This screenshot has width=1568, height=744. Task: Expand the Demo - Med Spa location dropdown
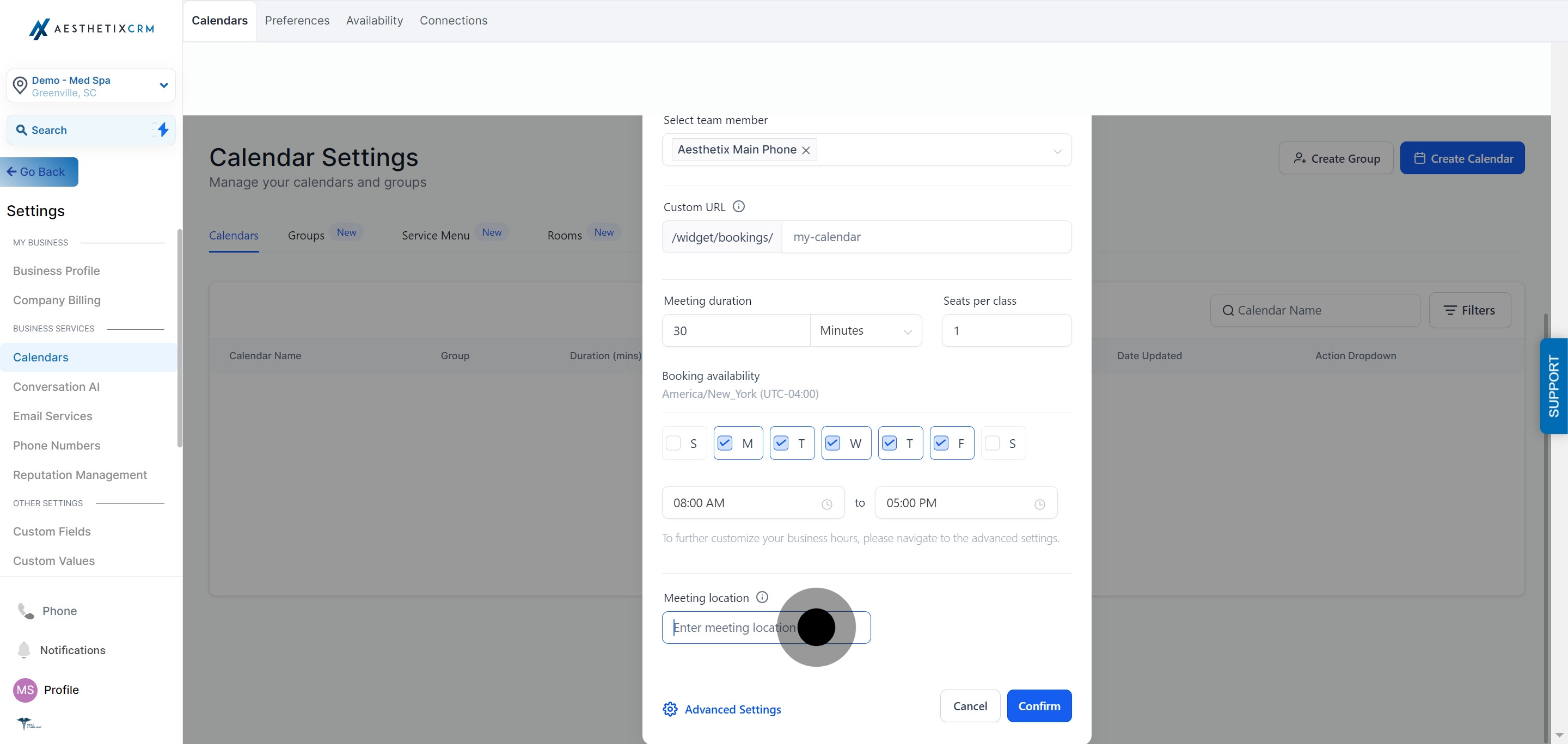click(163, 86)
